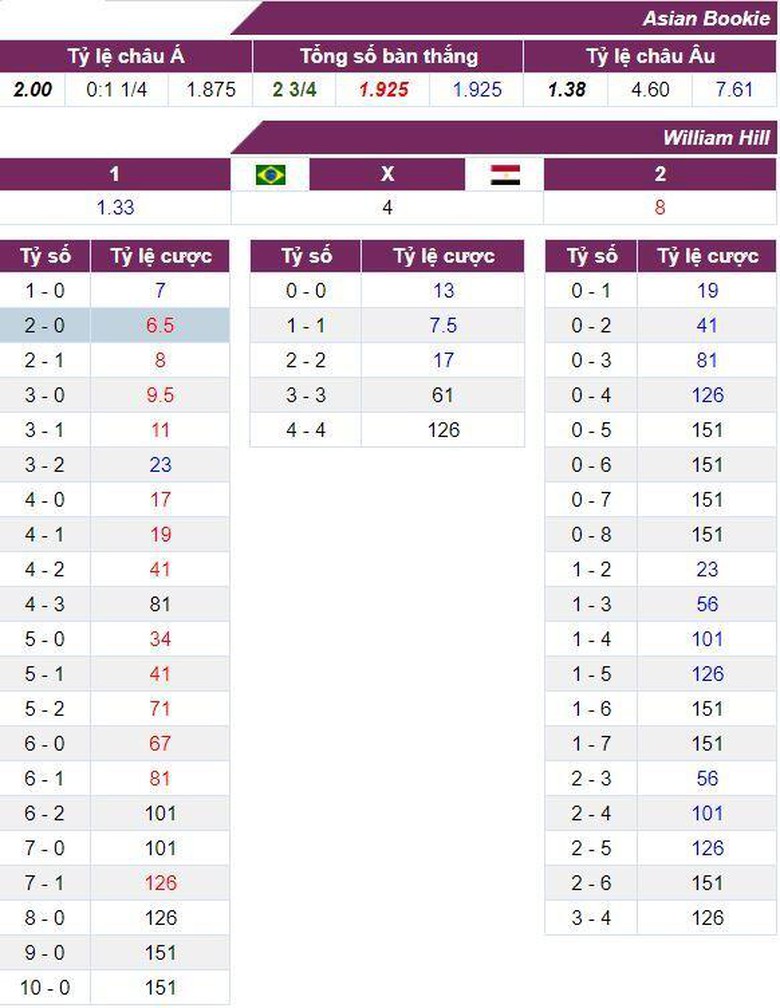
Task: Click odds 6.5 for score 2 - 0
Action: point(160,325)
